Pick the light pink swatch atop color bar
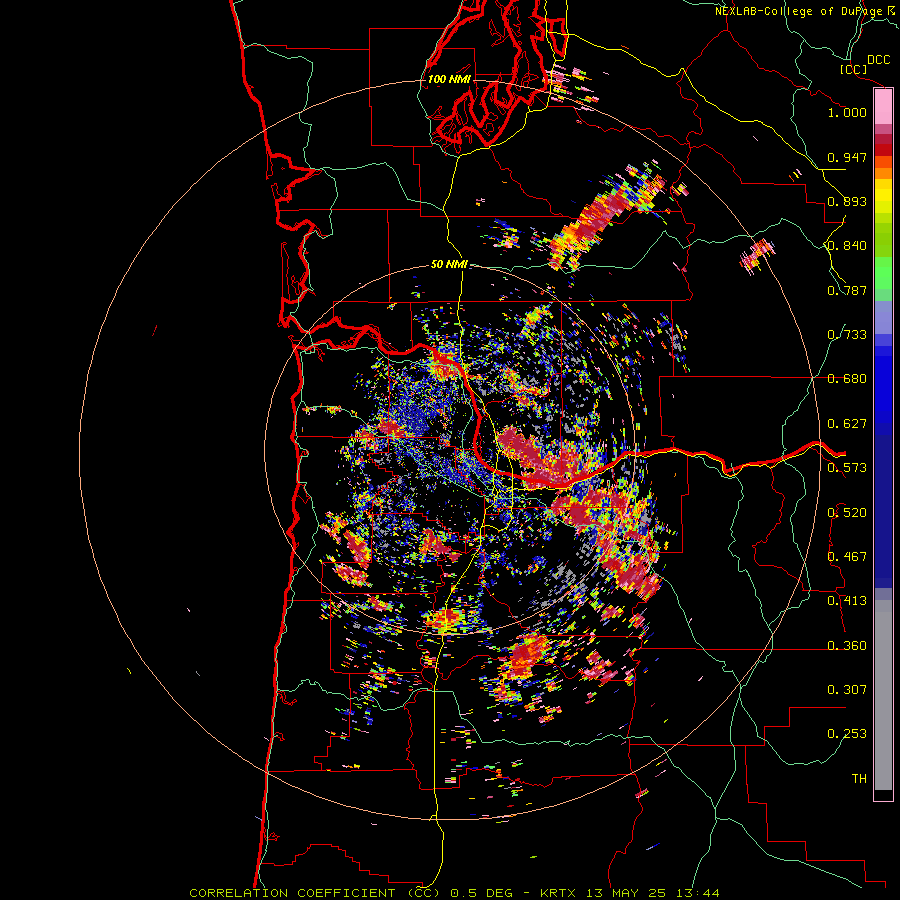 coord(883,107)
